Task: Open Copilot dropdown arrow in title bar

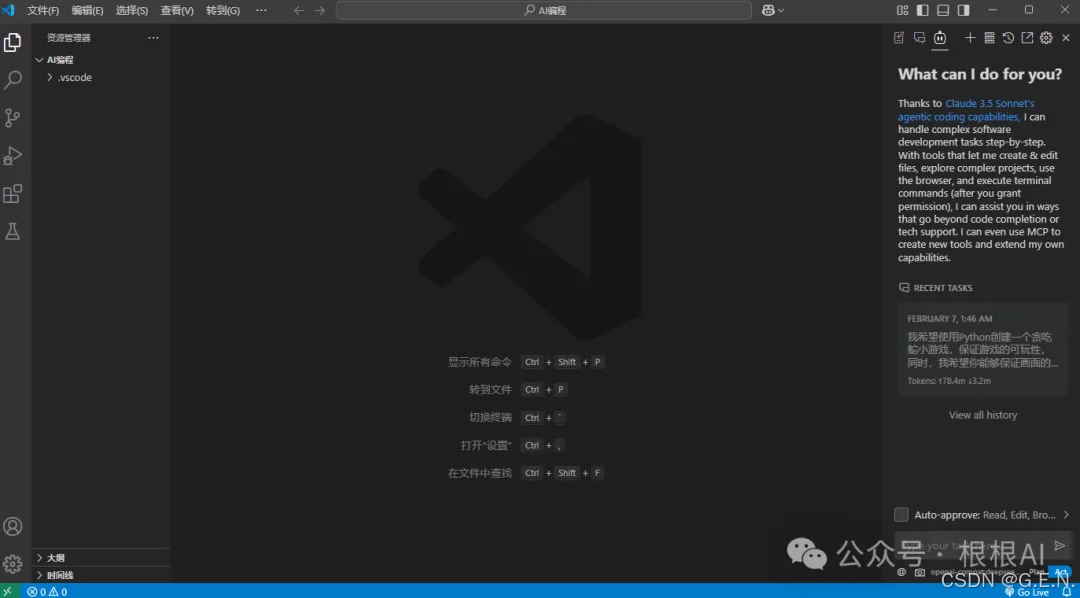Action: (x=781, y=10)
